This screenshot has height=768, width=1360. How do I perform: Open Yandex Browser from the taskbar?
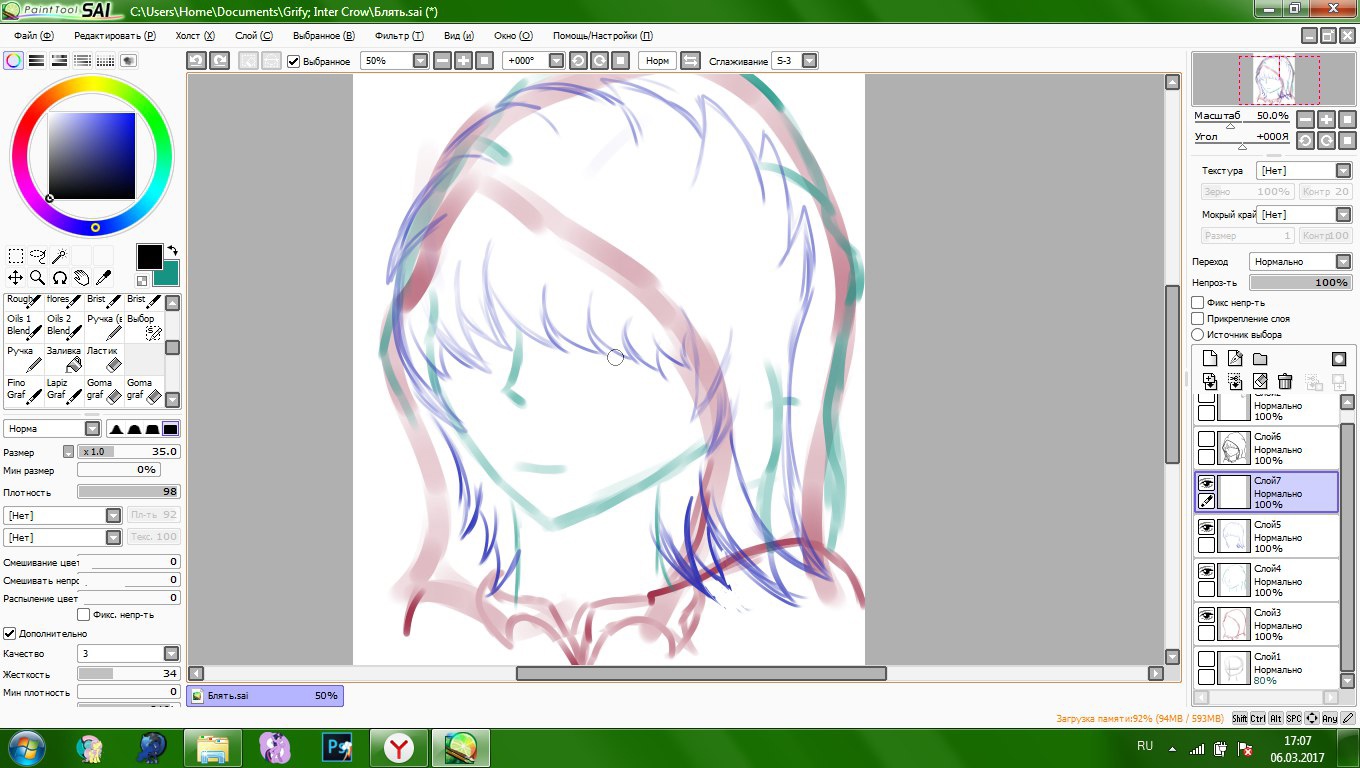pyautogui.click(x=399, y=748)
